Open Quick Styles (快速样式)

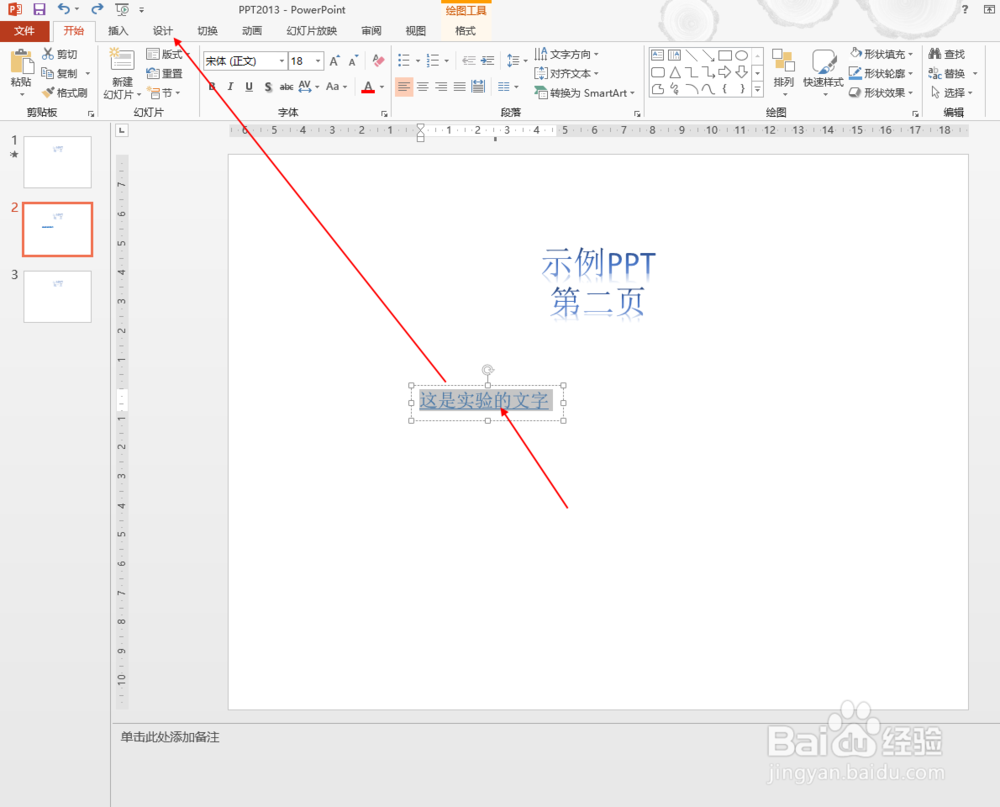823,73
